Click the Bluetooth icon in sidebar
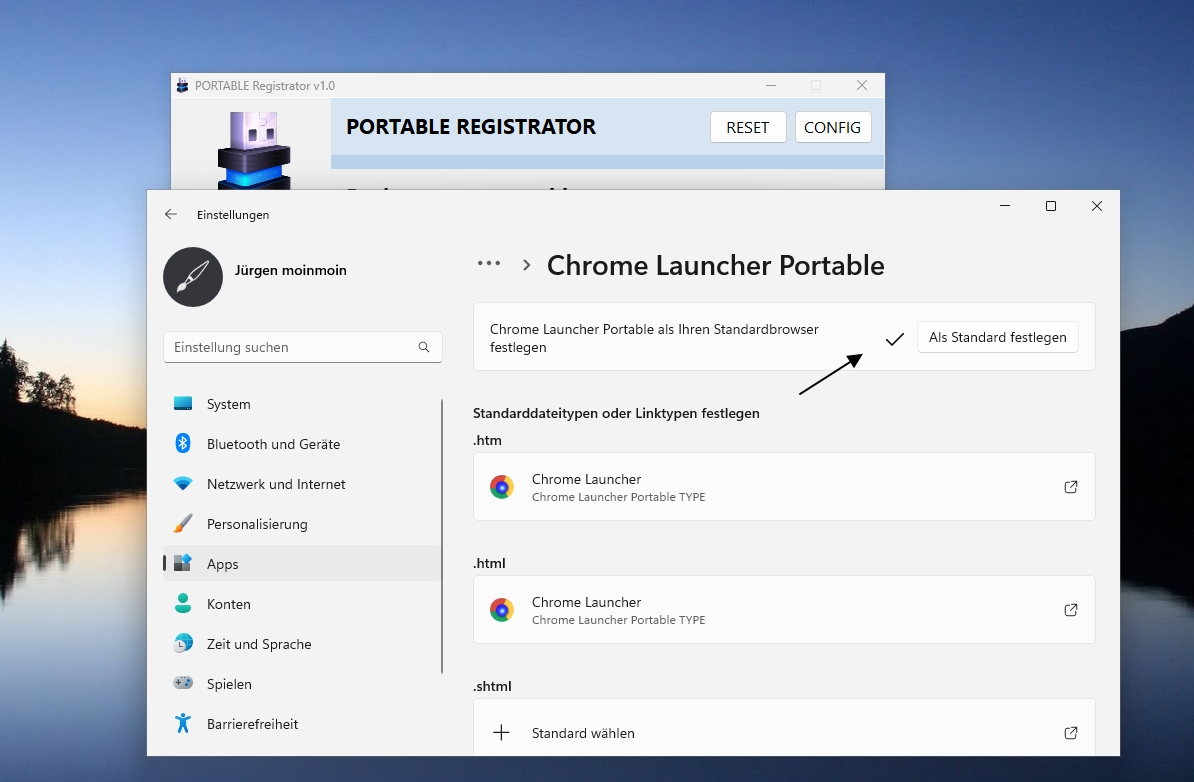This screenshot has height=782, width=1194. [183, 443]
